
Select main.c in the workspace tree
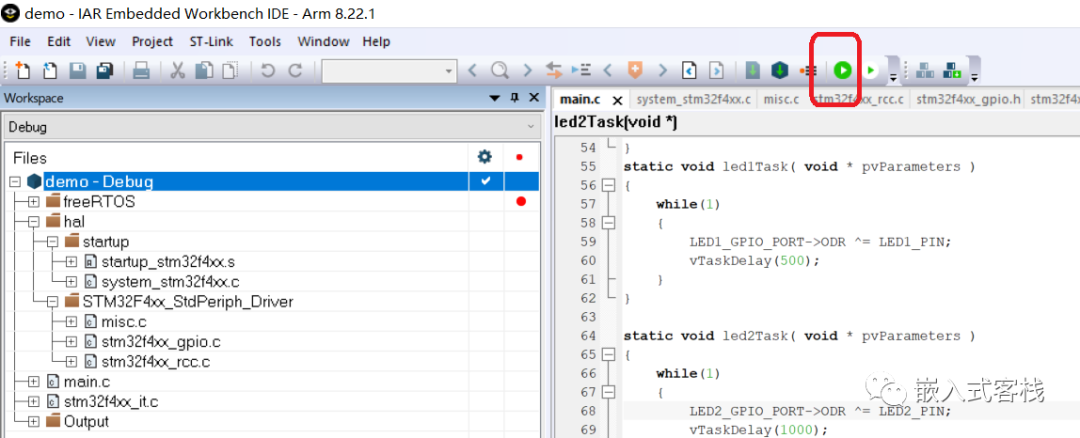[87, 382]
